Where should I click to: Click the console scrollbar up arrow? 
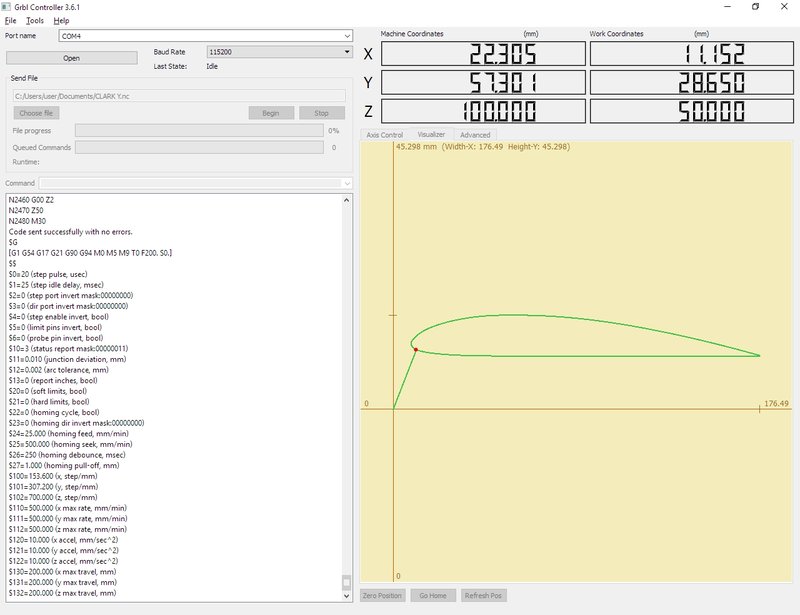(346, 200)
